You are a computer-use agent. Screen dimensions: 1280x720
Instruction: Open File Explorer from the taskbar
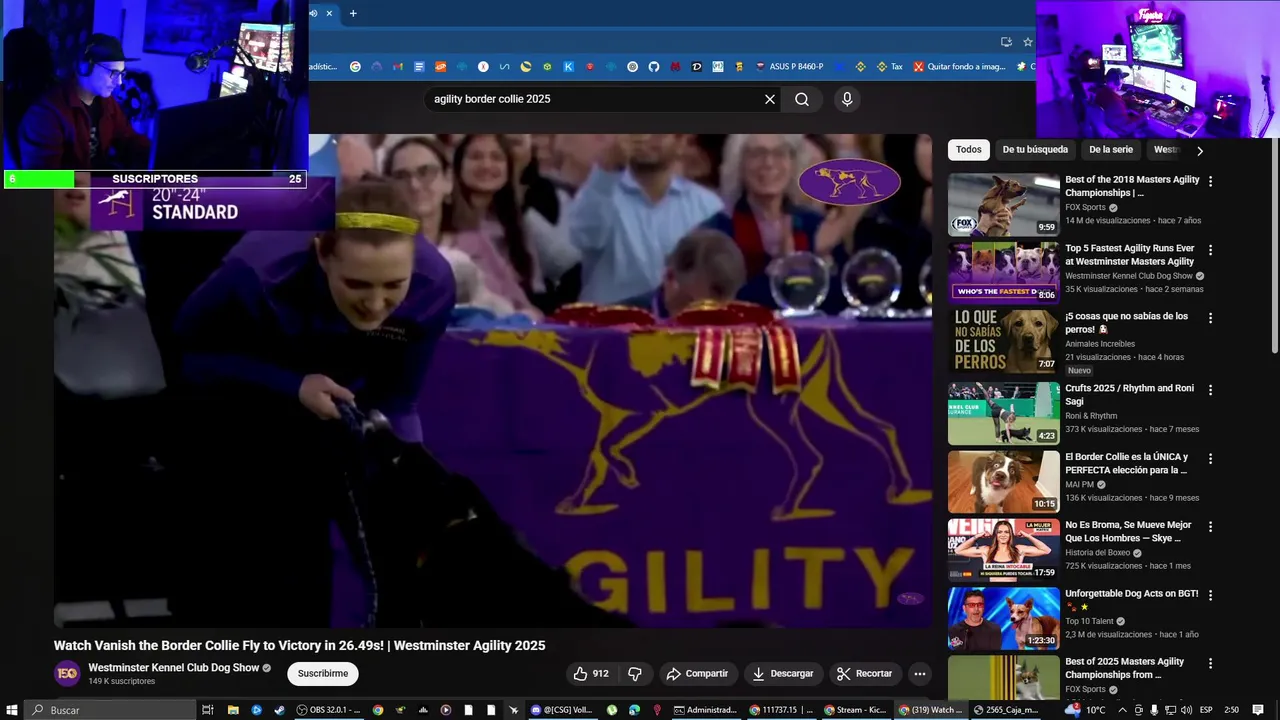coord(233,710)
